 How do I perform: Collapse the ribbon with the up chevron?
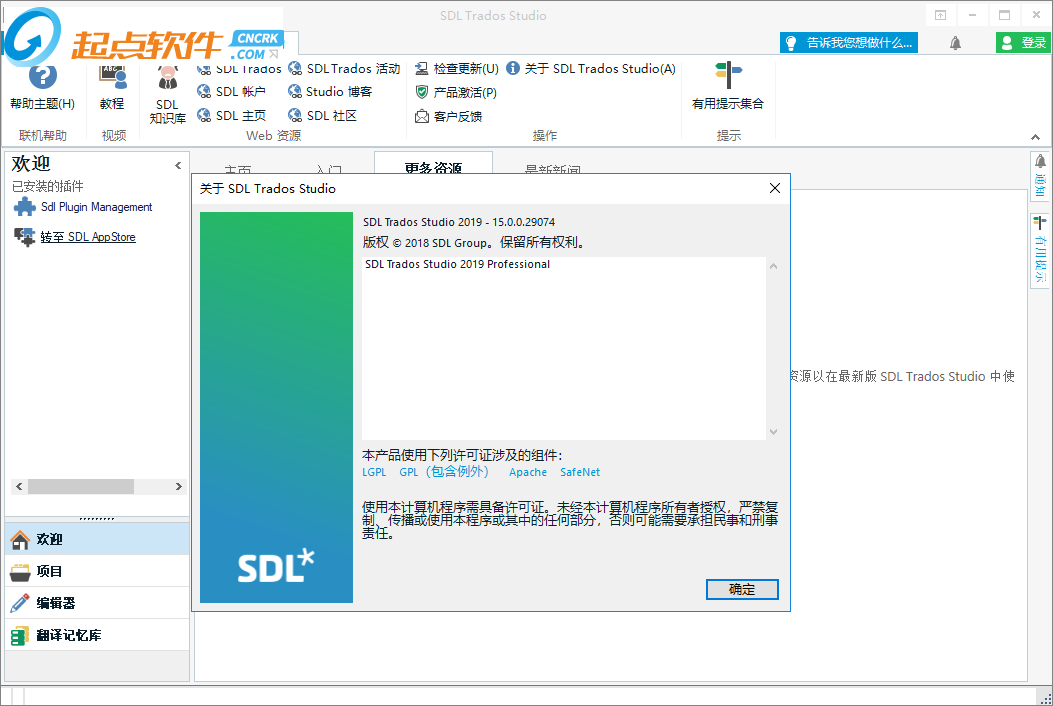click(x=1036, y=137)
